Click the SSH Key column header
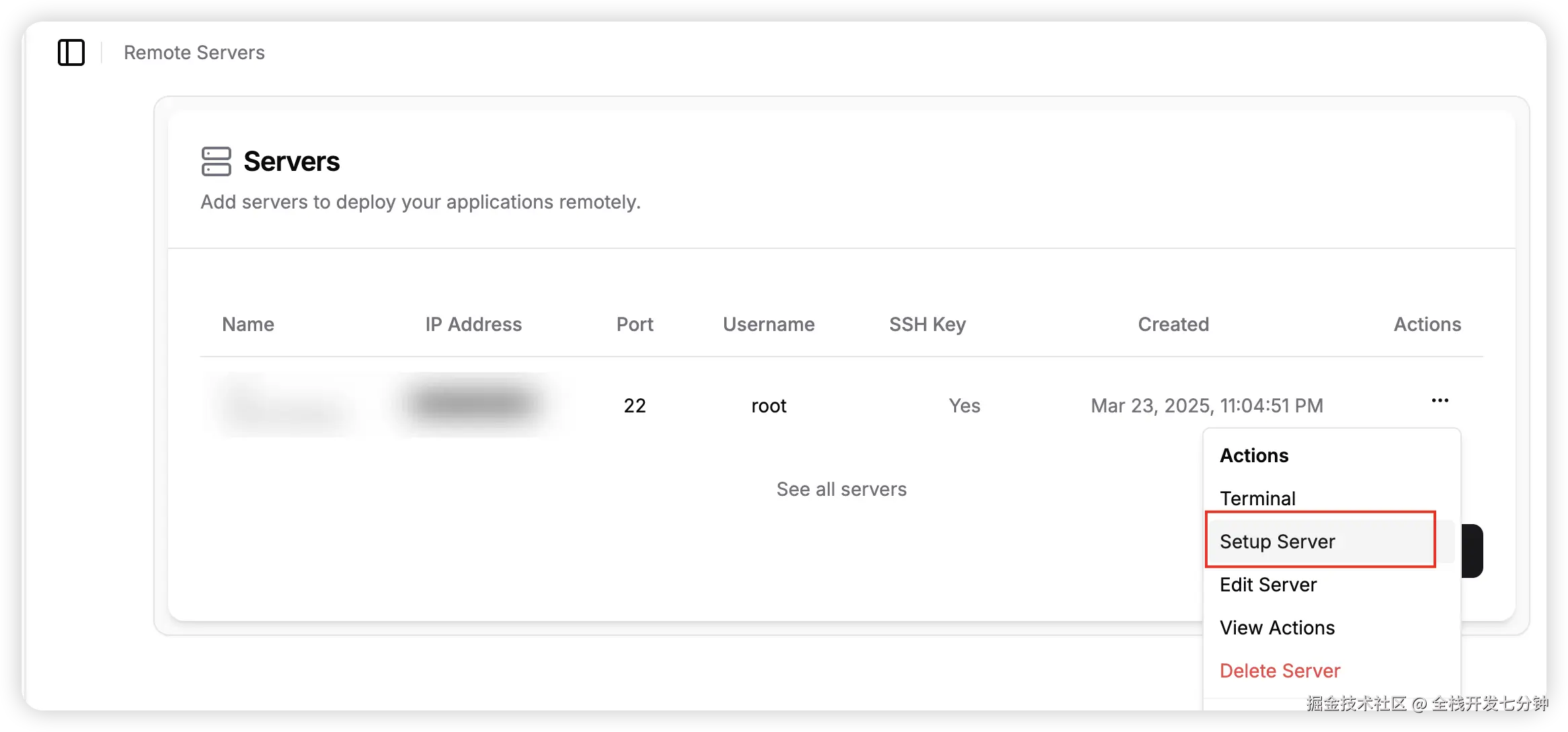The height and width of the screenshot is (732, 1568). (927, 324)
